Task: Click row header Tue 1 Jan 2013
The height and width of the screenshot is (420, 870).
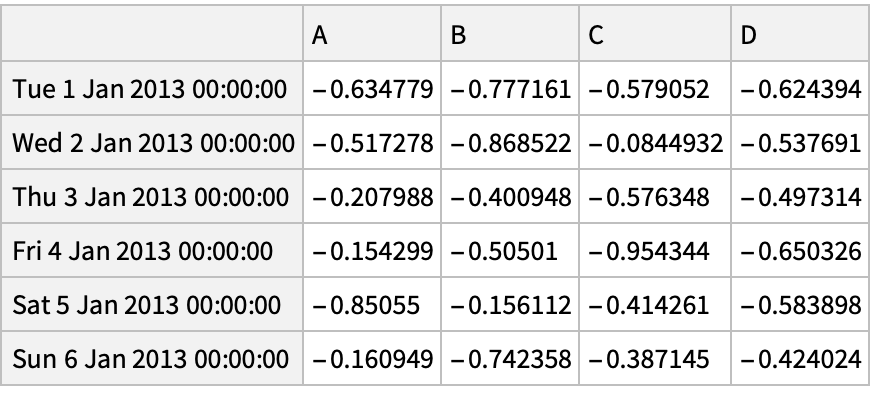Action: pos(152,90)
